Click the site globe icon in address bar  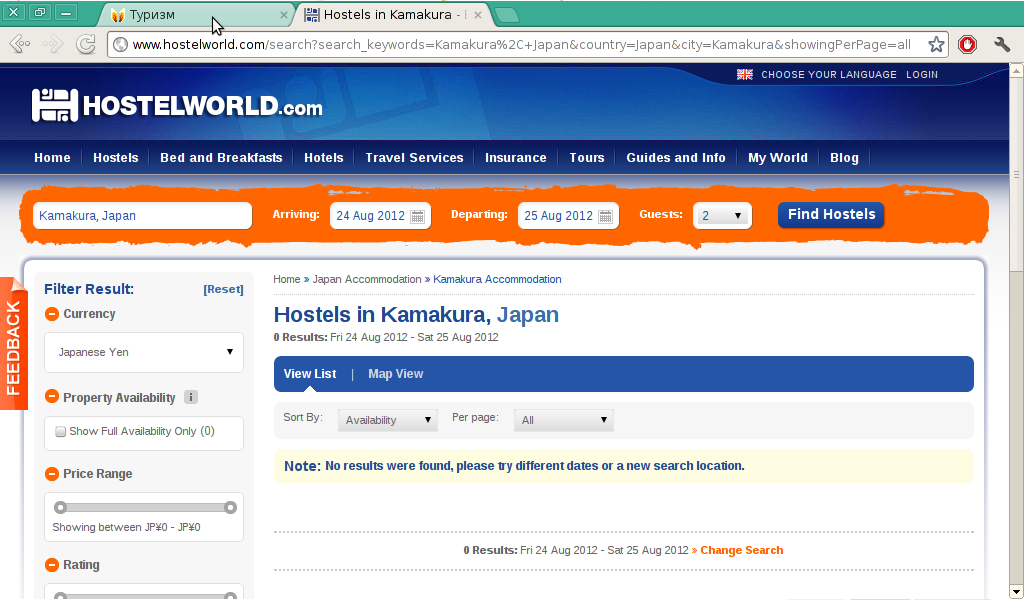pyautogui.click(x=120, y=44)
